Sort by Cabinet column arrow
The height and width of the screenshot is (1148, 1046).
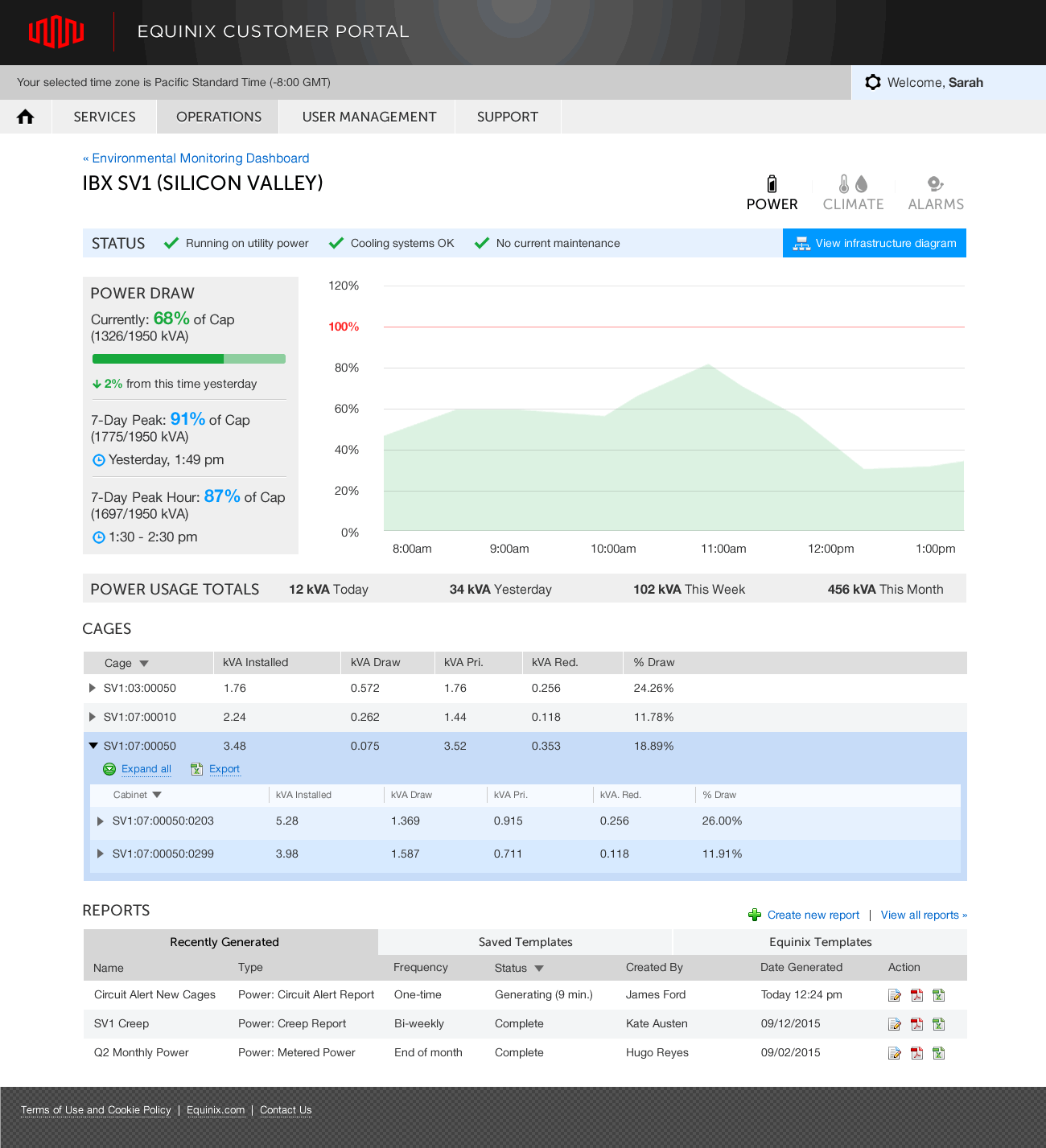click(x=157, y=795)
